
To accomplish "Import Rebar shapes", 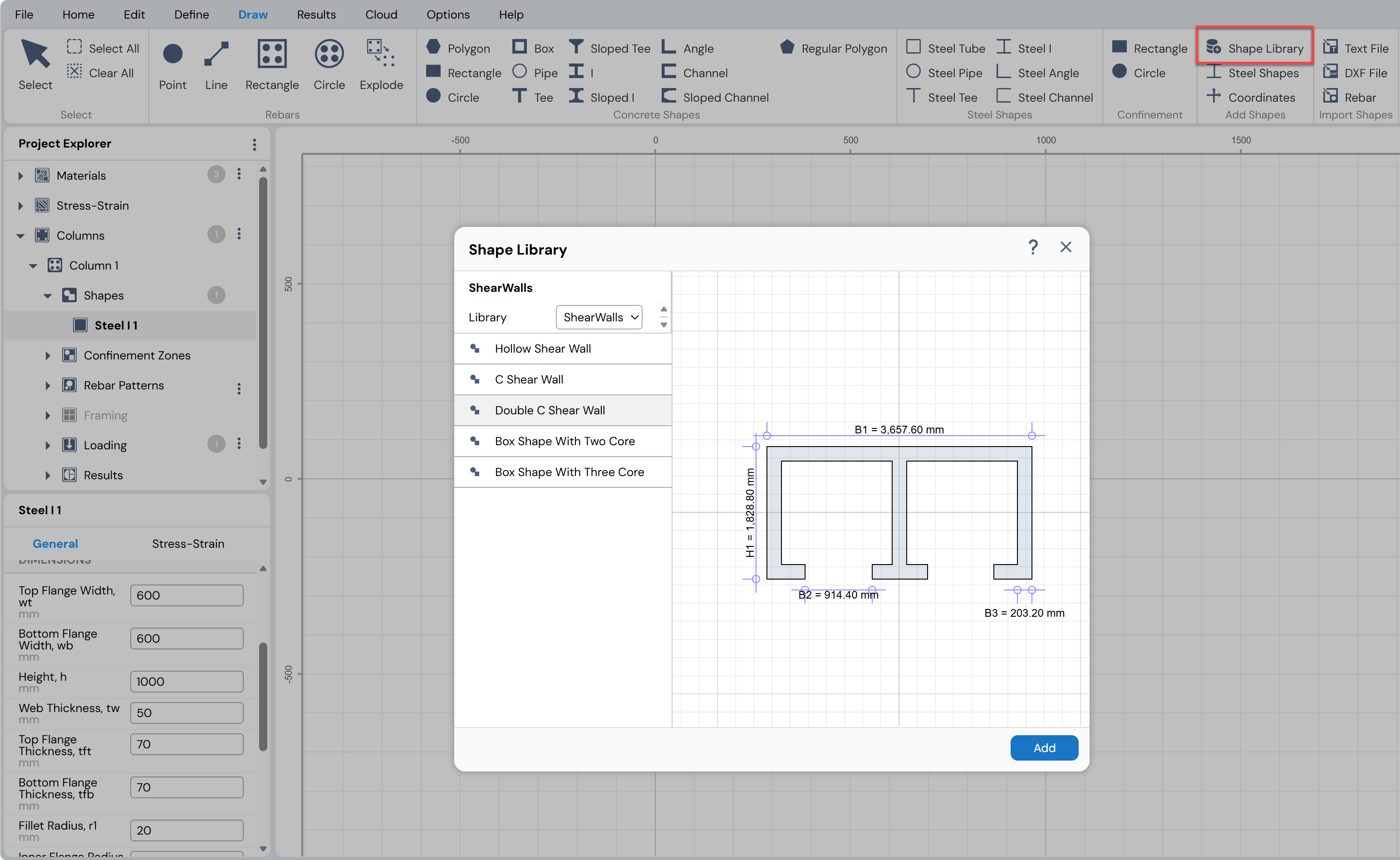I will (x=1349, y=97).
